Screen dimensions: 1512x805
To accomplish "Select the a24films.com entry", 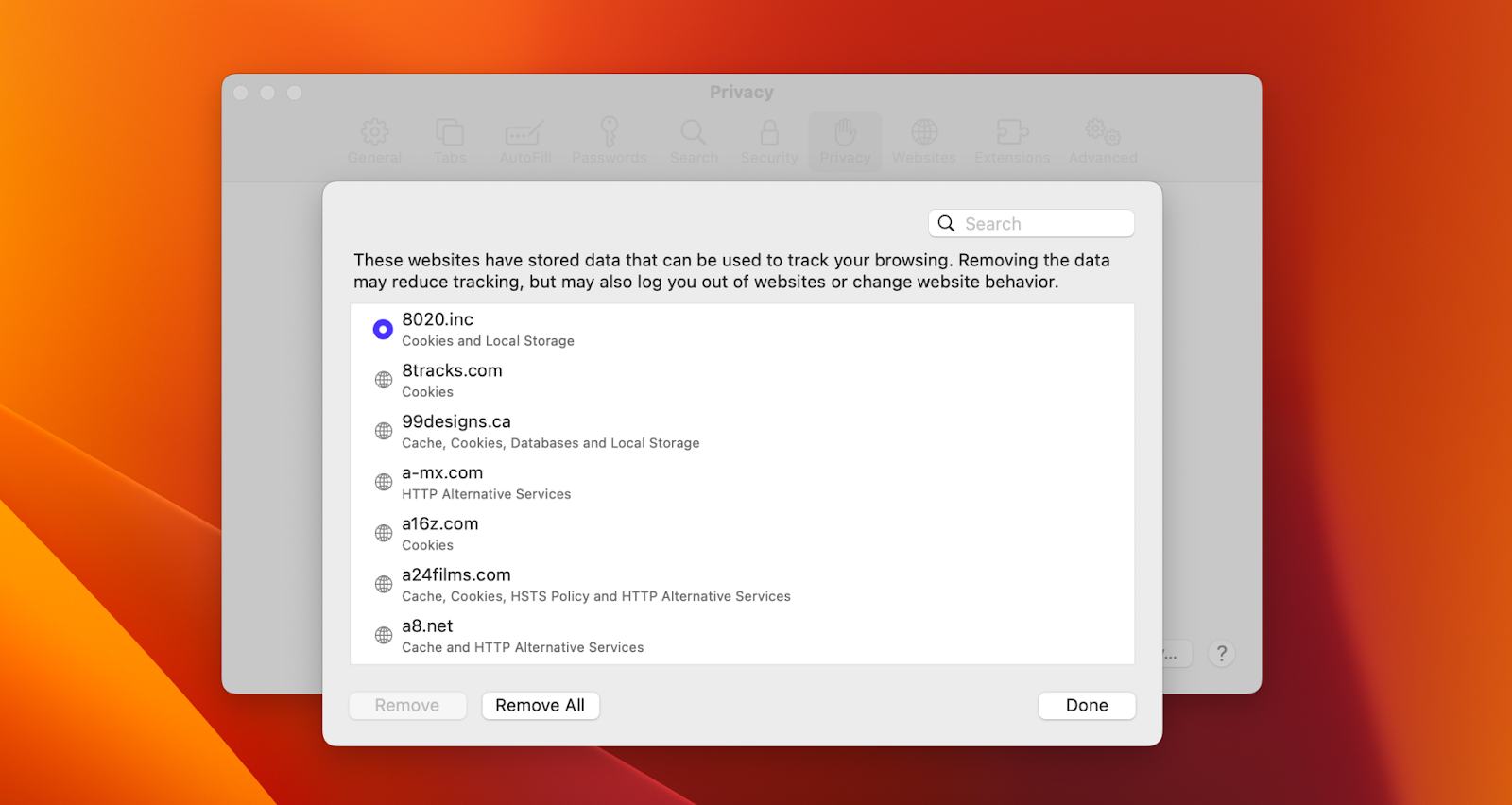I will 742,584.
